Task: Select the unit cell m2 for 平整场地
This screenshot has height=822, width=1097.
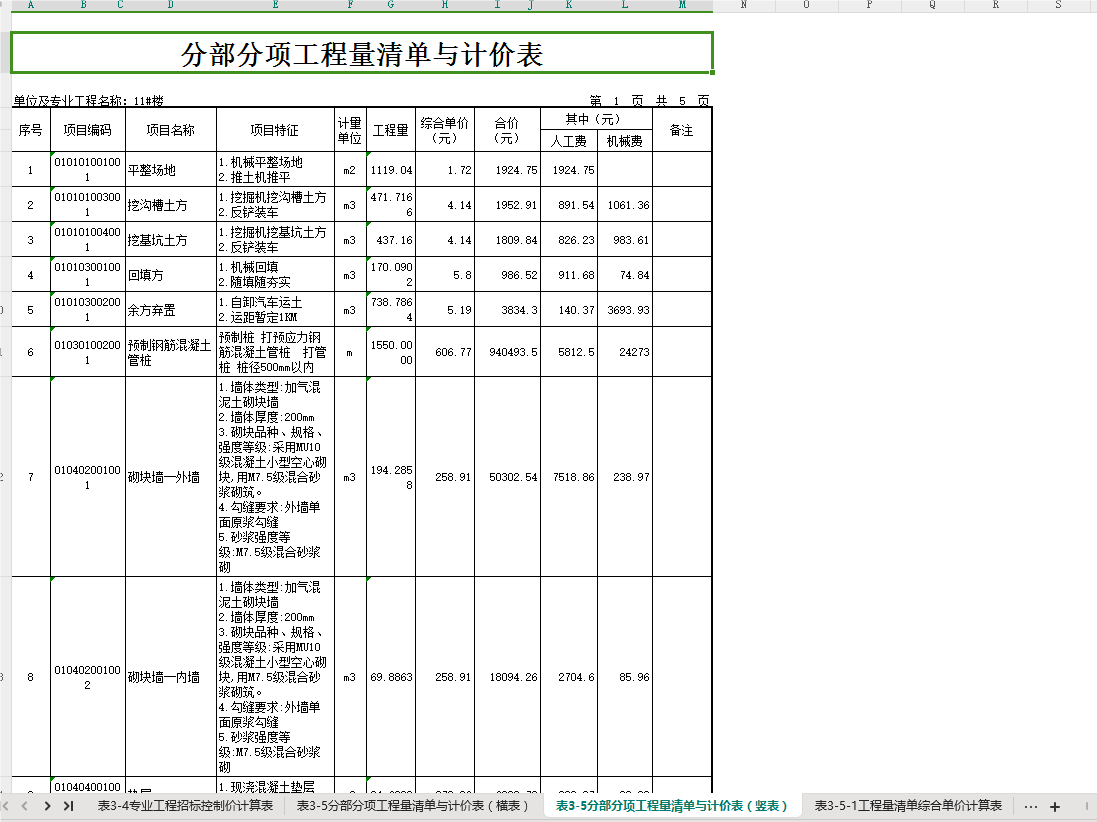Action: coord(350,169)
